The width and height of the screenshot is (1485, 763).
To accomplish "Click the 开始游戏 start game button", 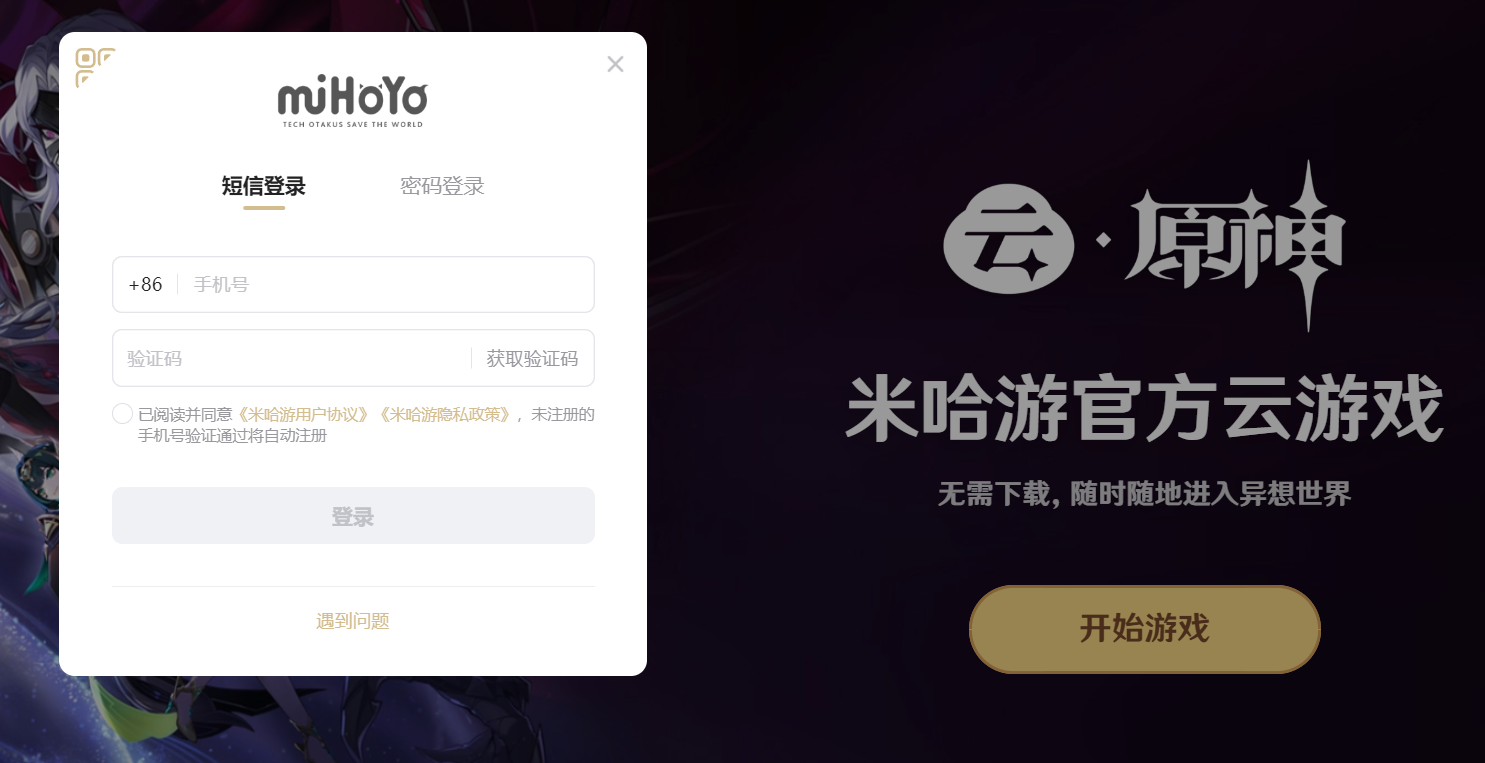I will (1145, 629).
